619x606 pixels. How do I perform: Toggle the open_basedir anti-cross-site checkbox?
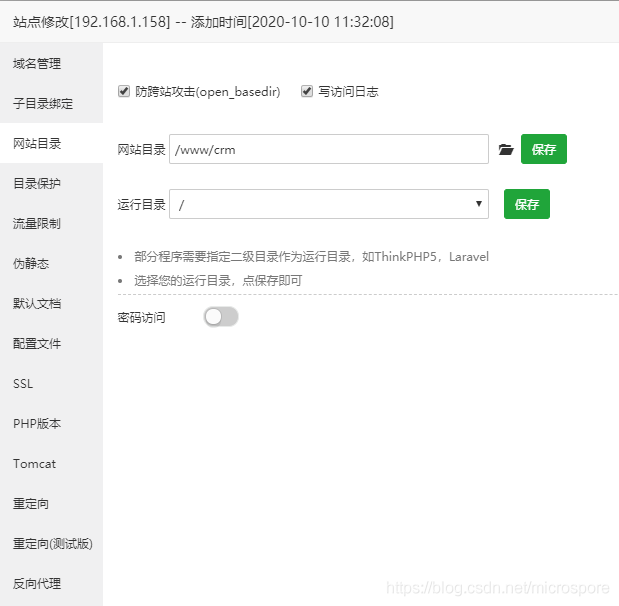click(124, 91)
